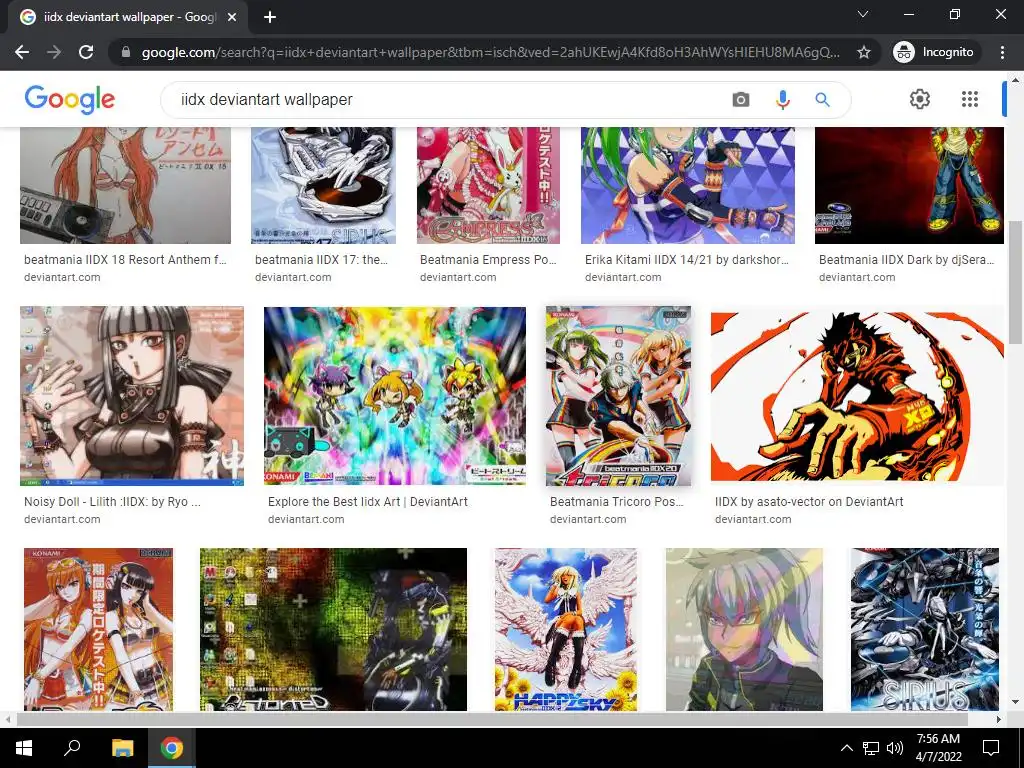Click the scrollbar down arrow
The height and width of the screenshot is (768, 1024).
(x=1014, y=703)
